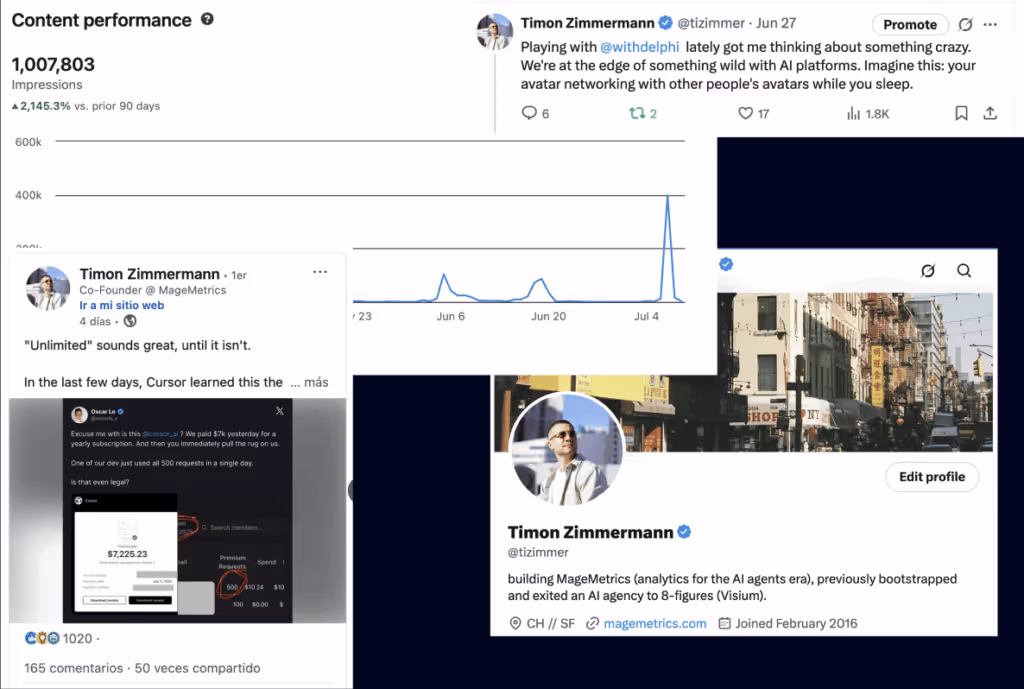Screen dimensions: 1024x689
Task: Click the retweet icon showing 2
Action: (x=637, y=113)
